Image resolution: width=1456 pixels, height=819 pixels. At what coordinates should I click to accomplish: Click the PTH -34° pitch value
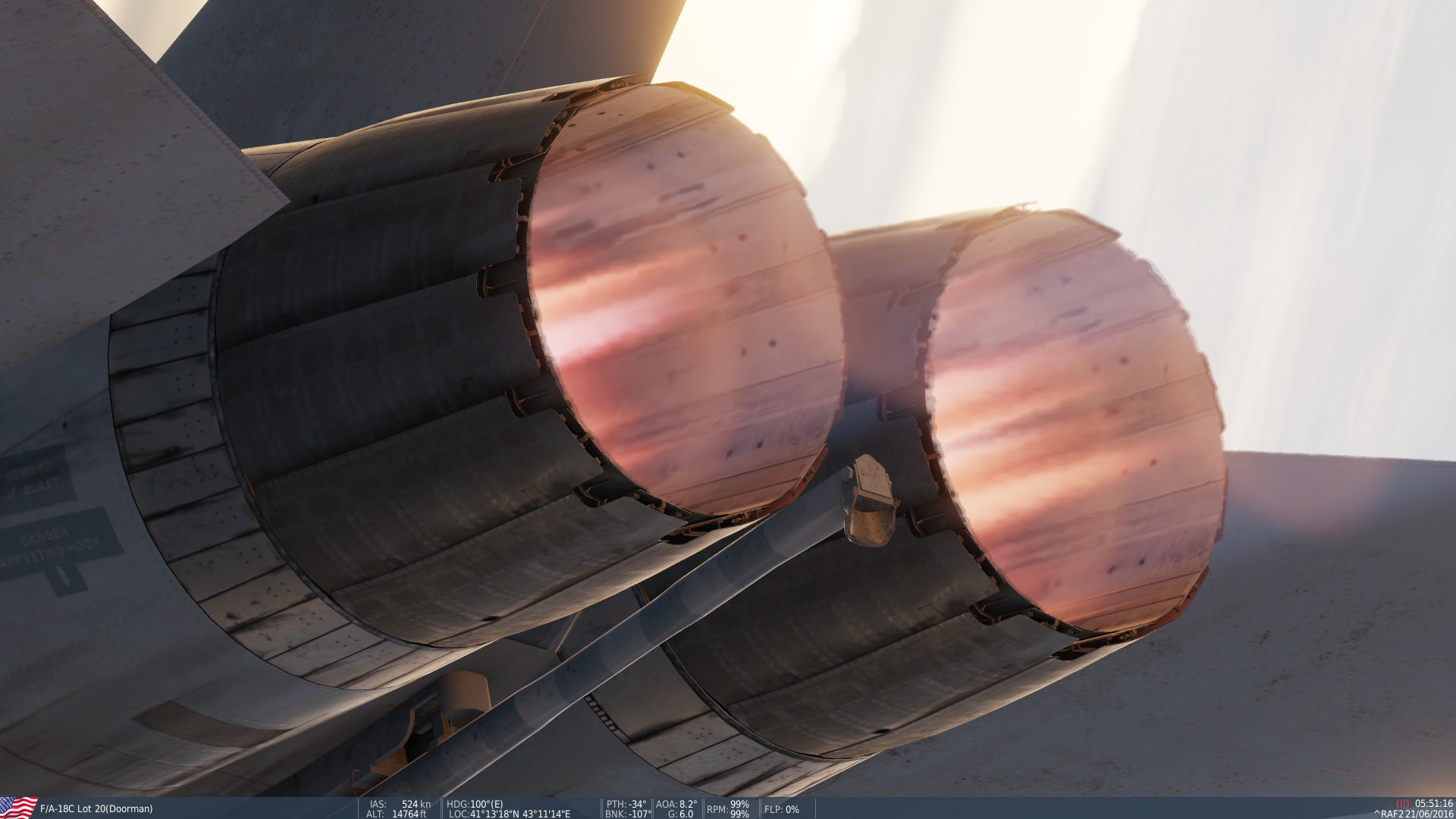626,804
